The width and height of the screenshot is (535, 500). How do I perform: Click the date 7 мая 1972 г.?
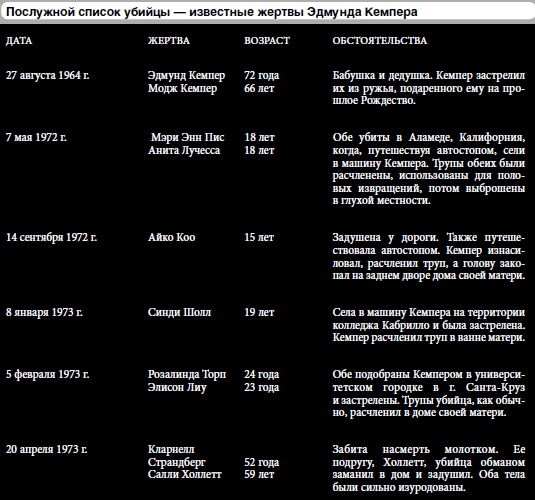[x=36, y=137]
